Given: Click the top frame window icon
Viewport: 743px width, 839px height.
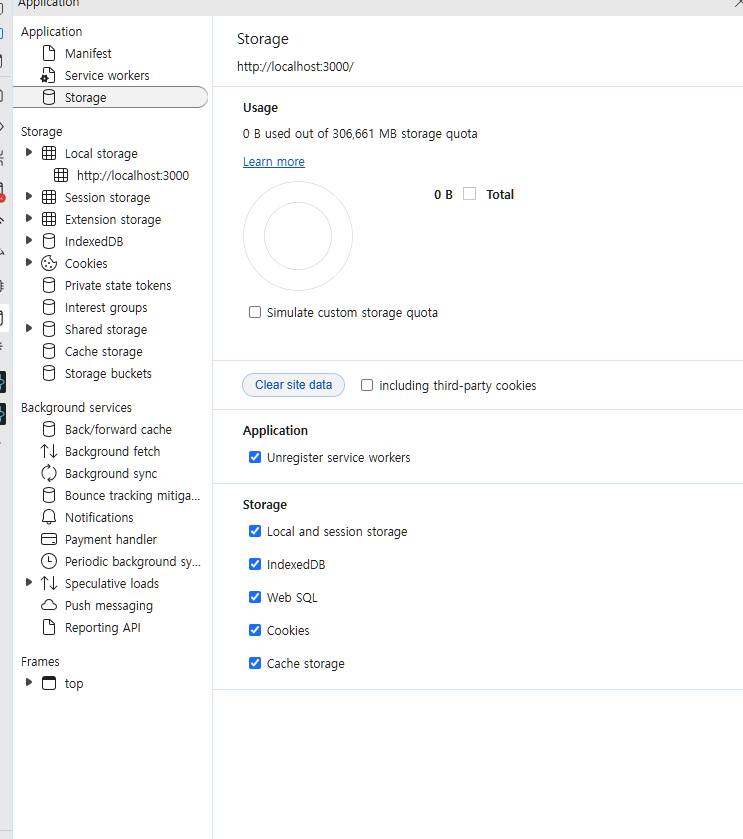Looking at the screenshot, I should point(49,683).
